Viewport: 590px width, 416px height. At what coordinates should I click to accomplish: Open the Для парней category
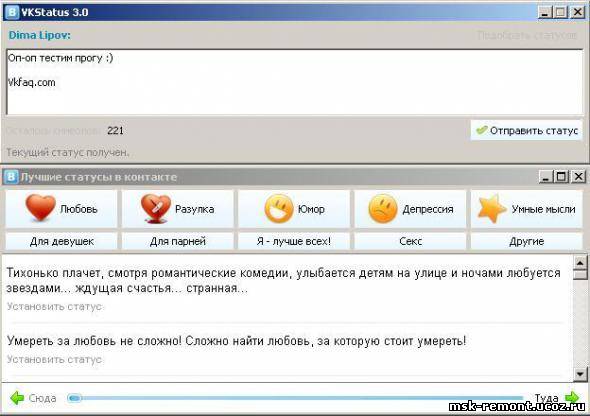(x=178, y=241)
